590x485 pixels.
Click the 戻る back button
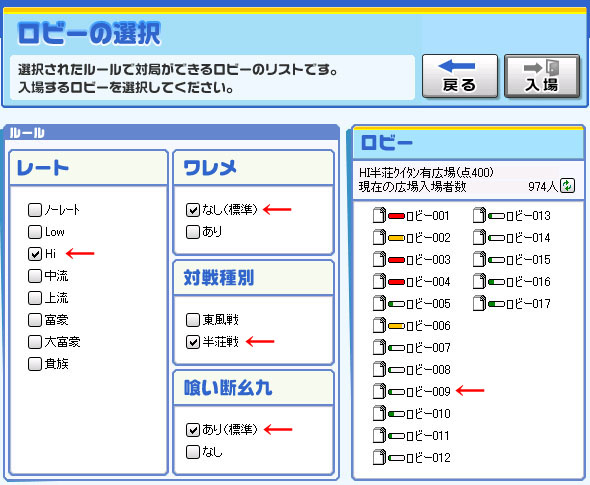pyautogui.click(x=460, y=76)
